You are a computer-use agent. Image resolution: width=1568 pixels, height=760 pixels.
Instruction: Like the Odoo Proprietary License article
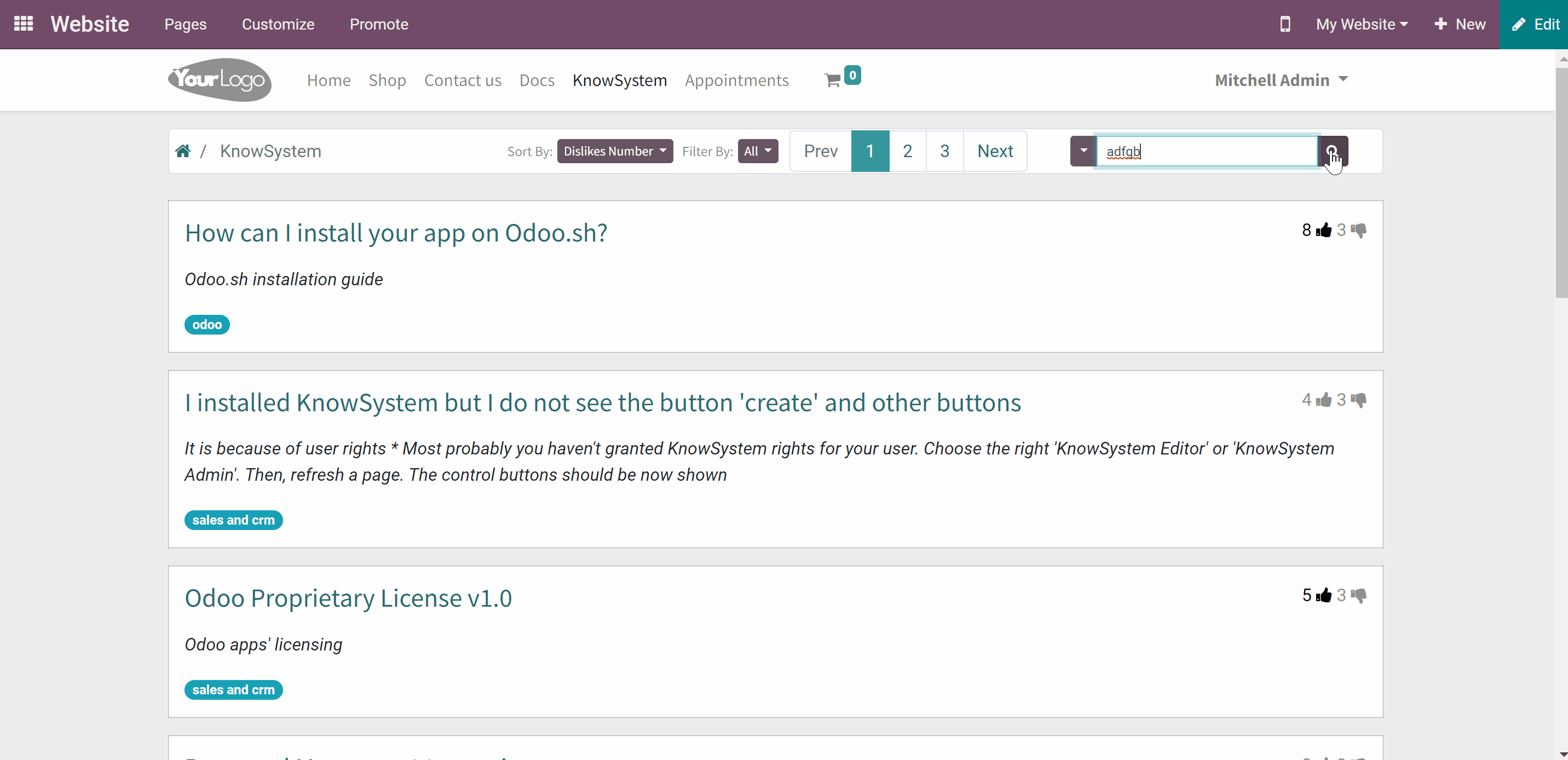tap(1323, 596)
